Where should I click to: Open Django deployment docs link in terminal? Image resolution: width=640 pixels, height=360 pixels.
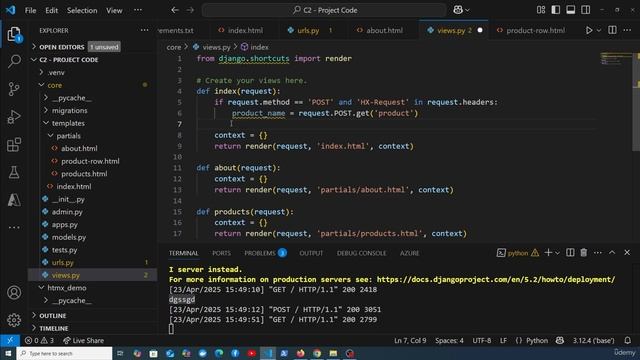[496, 279]
